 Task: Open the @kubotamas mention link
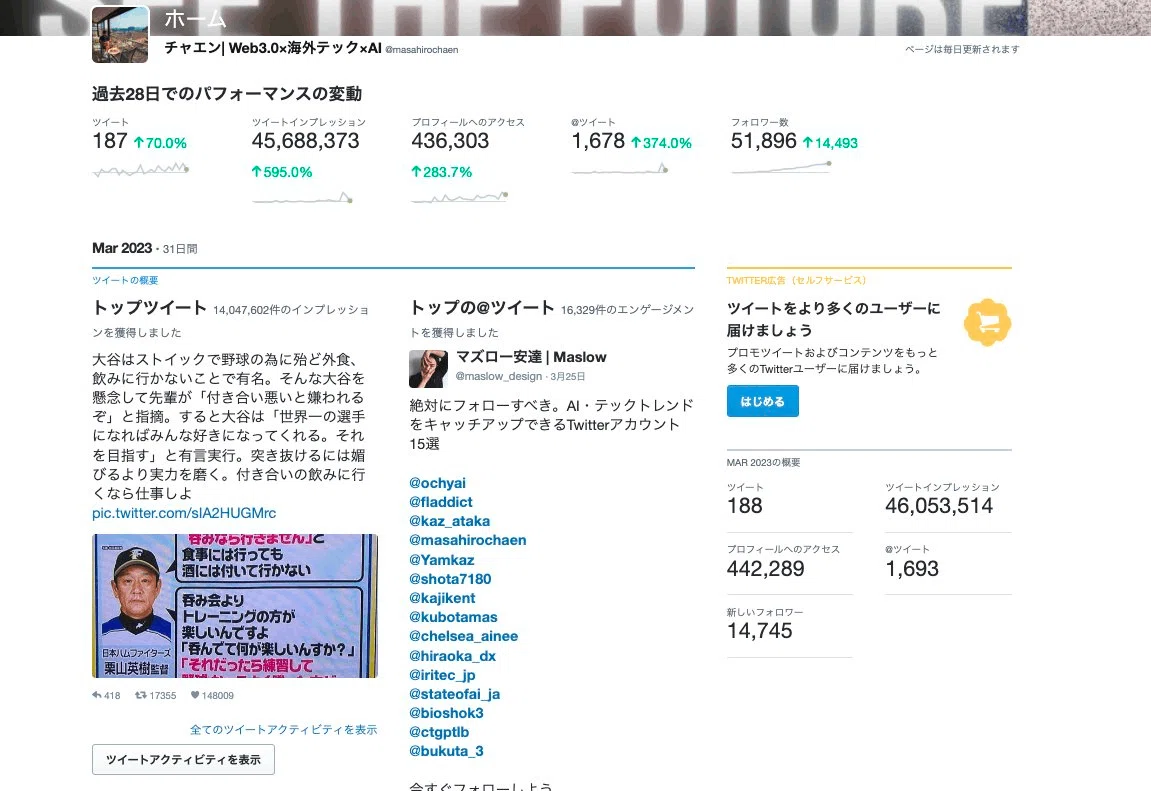pos(453,617)
